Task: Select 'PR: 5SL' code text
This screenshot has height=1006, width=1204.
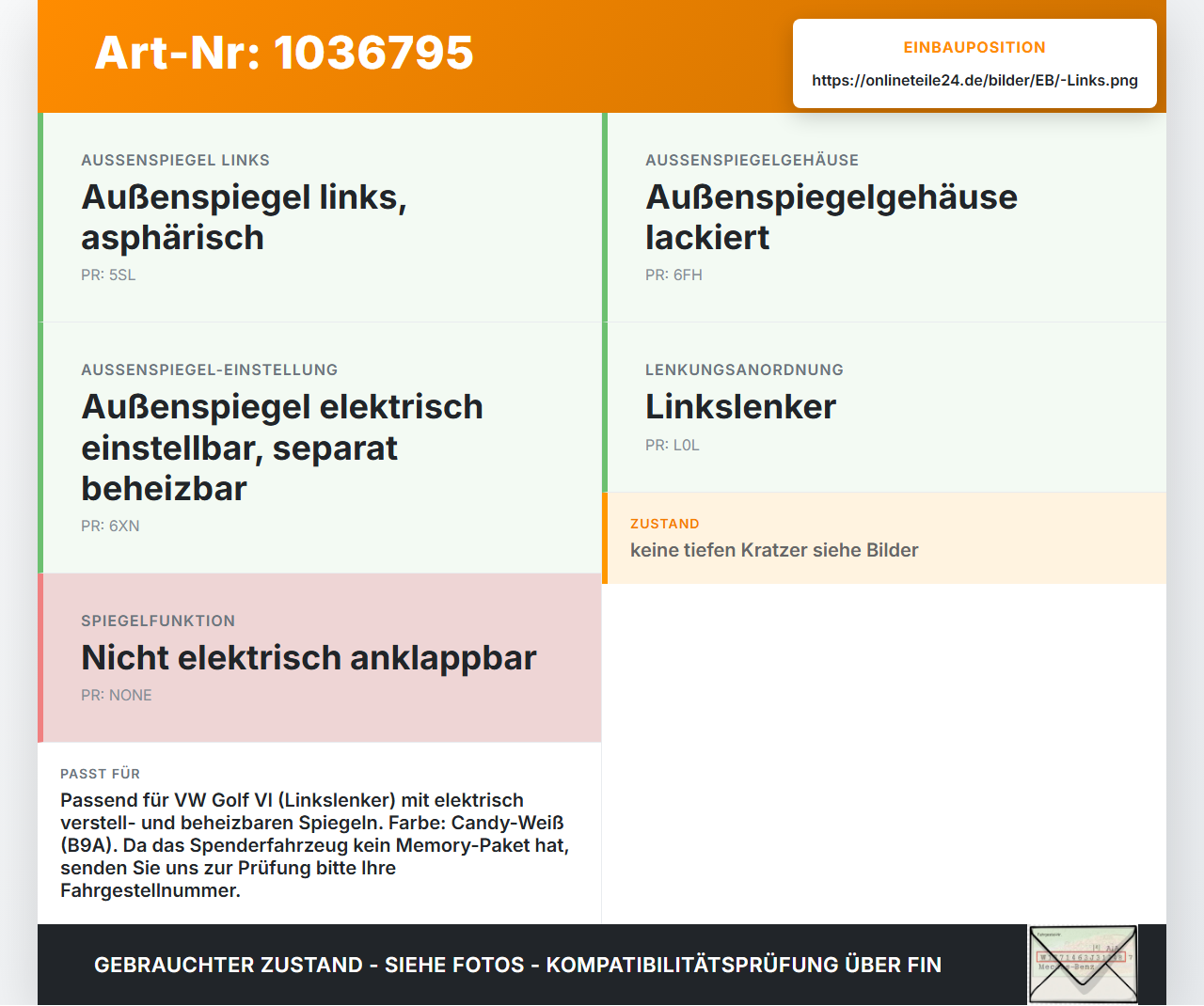Action: click(x=108, y=275)
